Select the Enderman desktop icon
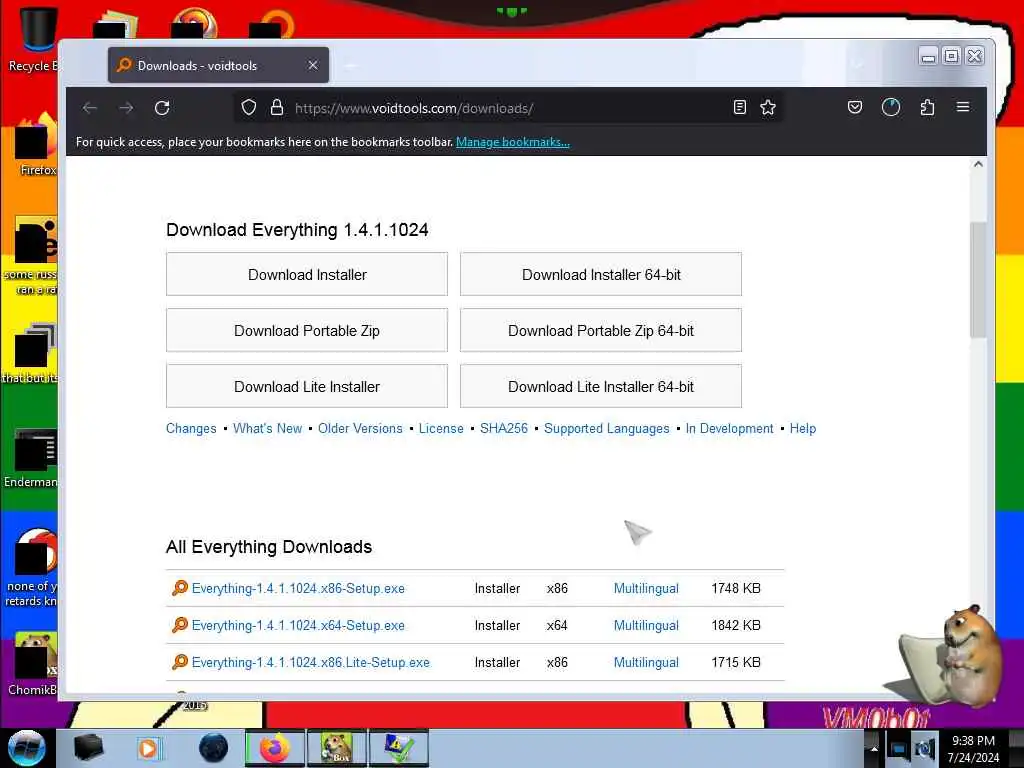The width and height of the screenshot is (1024, 768). 31,458
